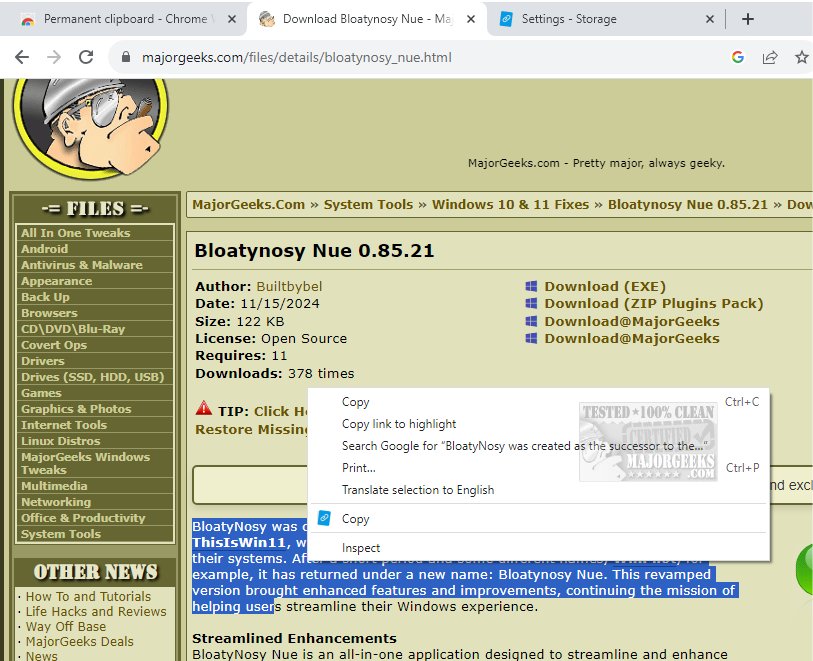Screen dimensions: 813x661
Task: Open Games files category
Action: (95, 393)
